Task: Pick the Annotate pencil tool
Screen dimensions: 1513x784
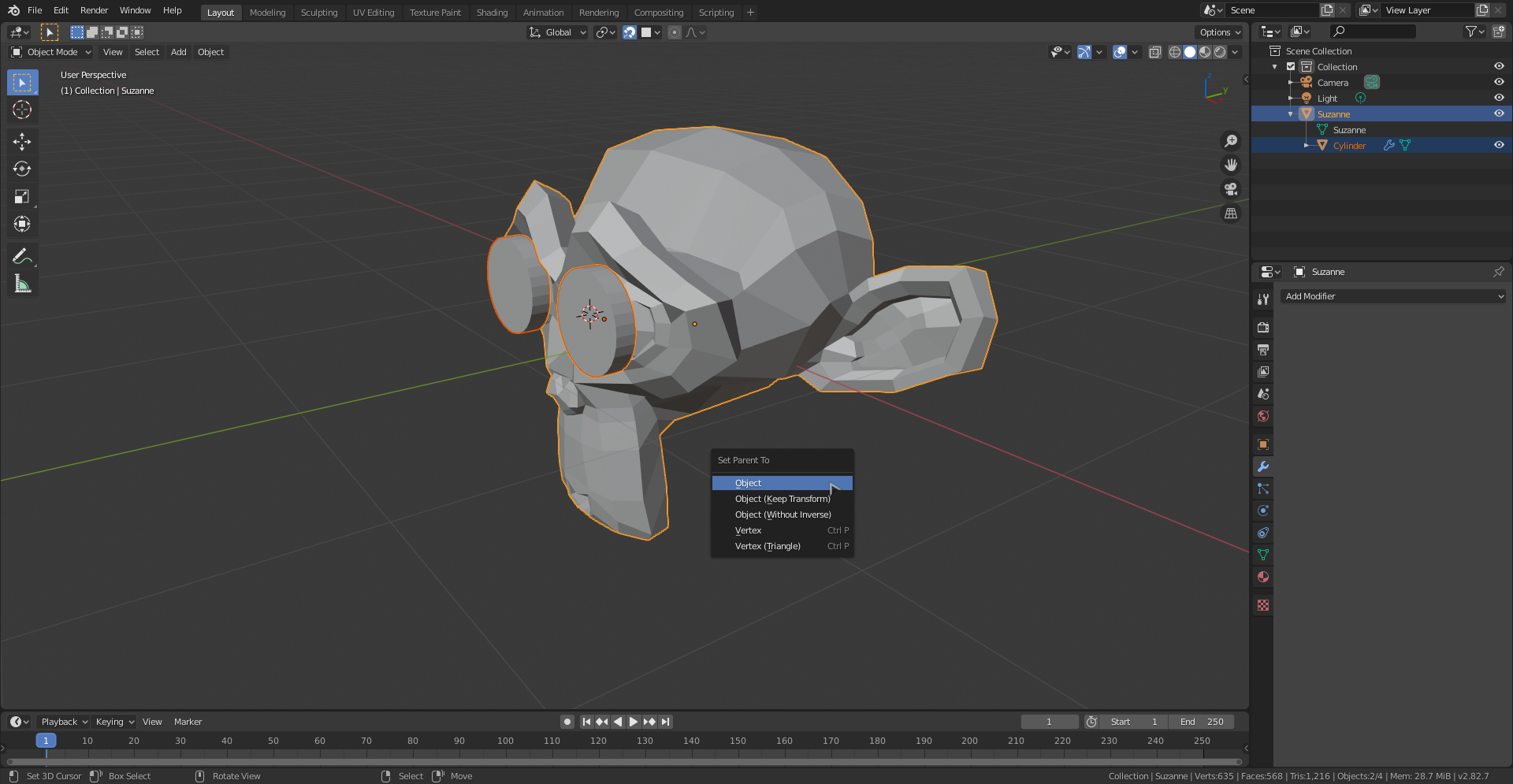Action: click(x=22, y=256)
